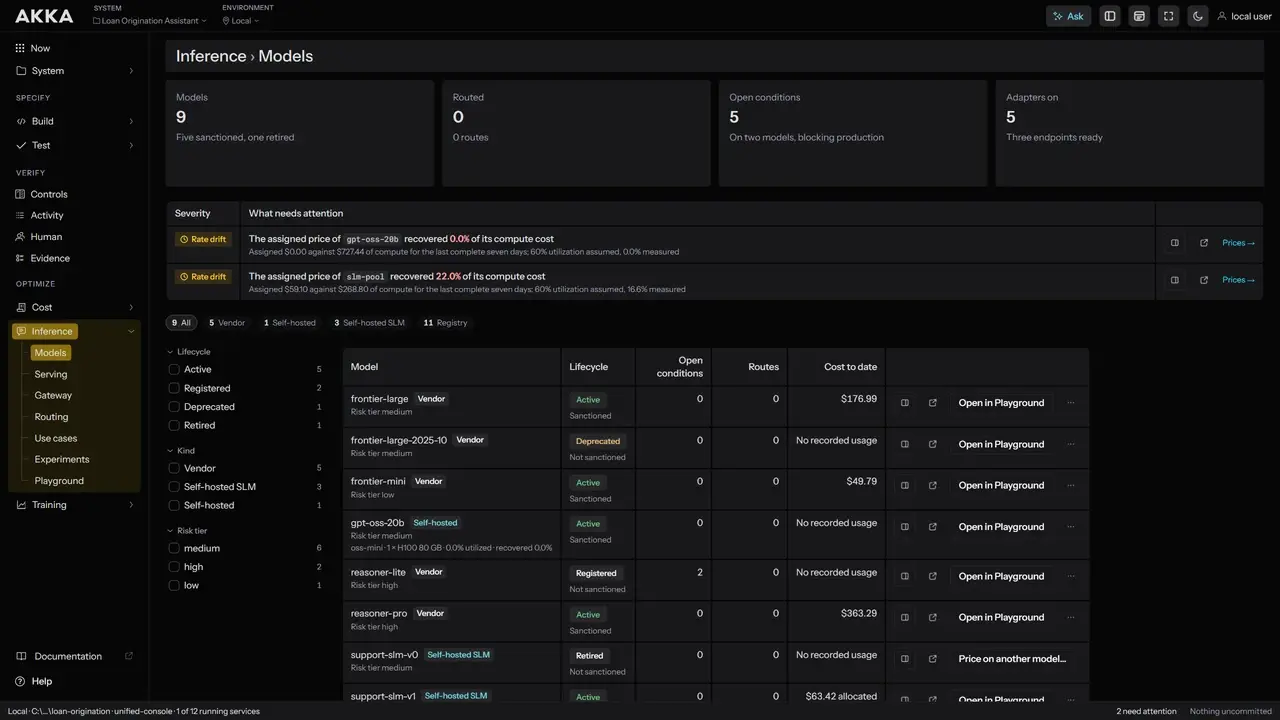This screenshot has height=720, width=1280.
Task: Open external link icon beside Documentation
Action: pyautogui.click(x=128, y=656)
